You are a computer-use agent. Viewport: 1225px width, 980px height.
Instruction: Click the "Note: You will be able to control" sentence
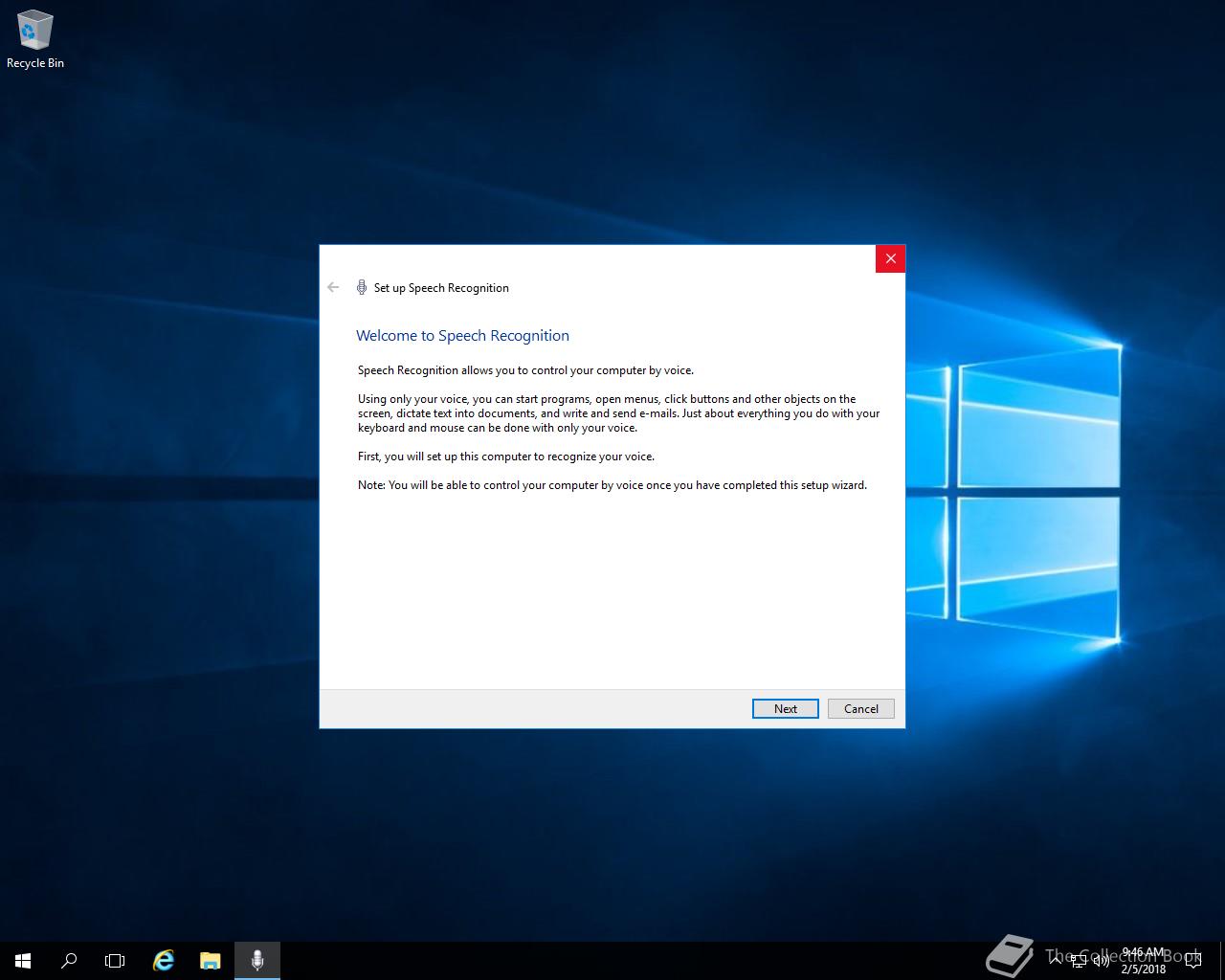pos(612,485)
